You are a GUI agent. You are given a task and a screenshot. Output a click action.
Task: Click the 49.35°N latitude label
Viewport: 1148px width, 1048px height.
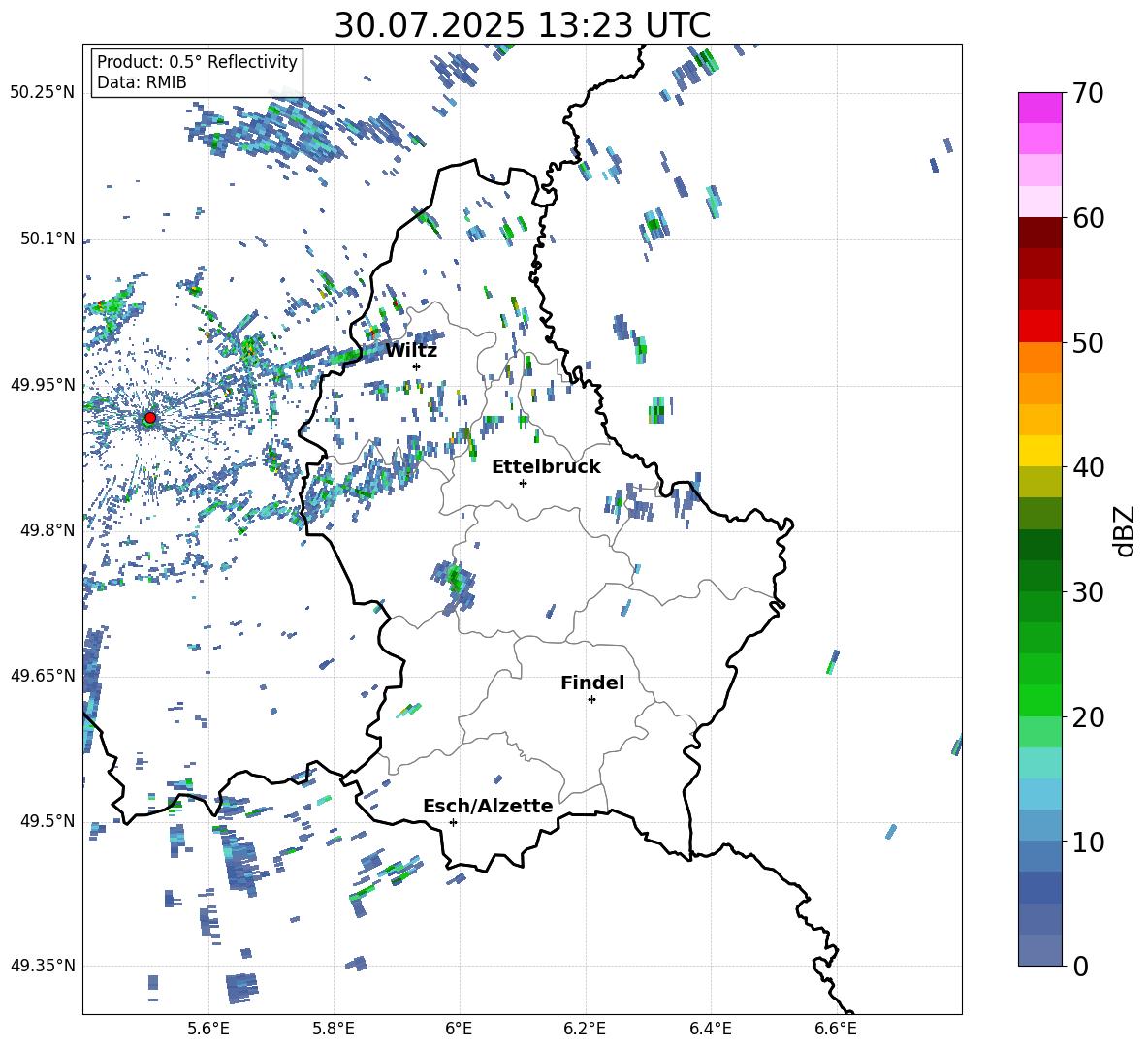pyautogui.click(x=43, y=966)
